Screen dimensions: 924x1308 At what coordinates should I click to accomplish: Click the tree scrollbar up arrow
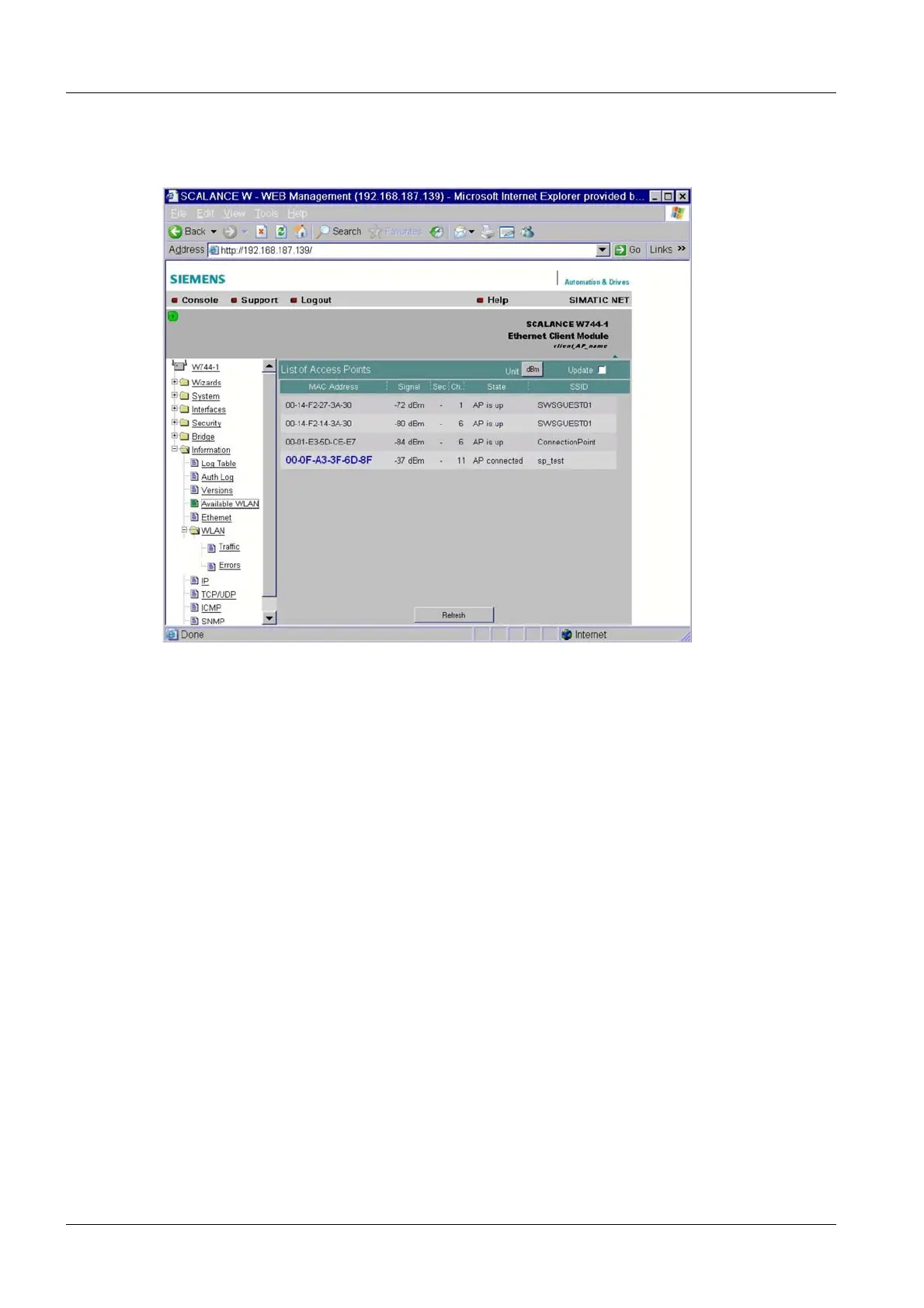tap(269, 366)
